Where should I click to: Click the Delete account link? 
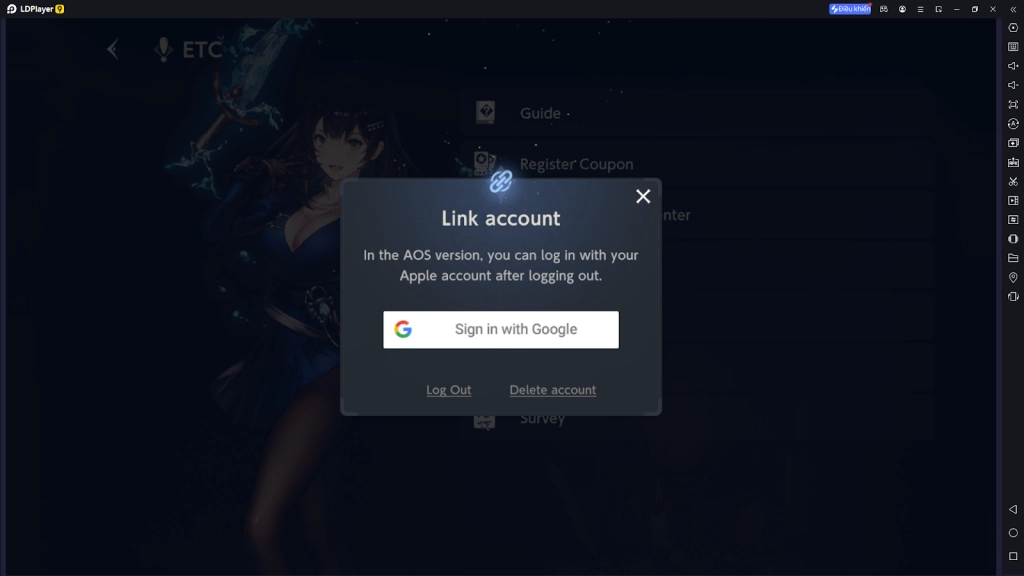[552, 390]
